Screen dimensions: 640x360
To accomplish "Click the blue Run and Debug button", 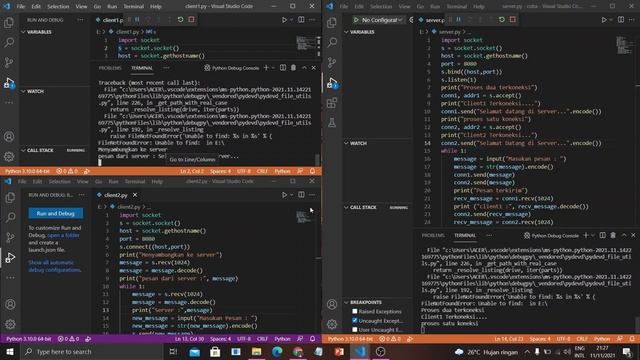I will [56, 213].
